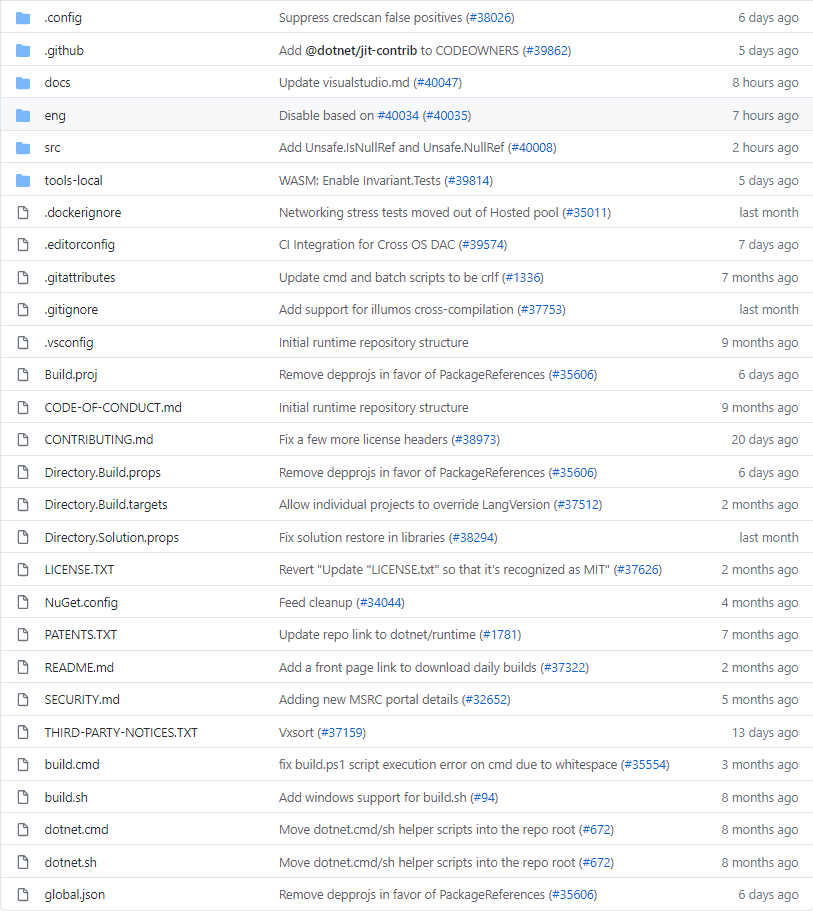Click the file icon beside LICENSE.TXT
This screenshot has width=813, height=911.
click(x=22, y=570)
